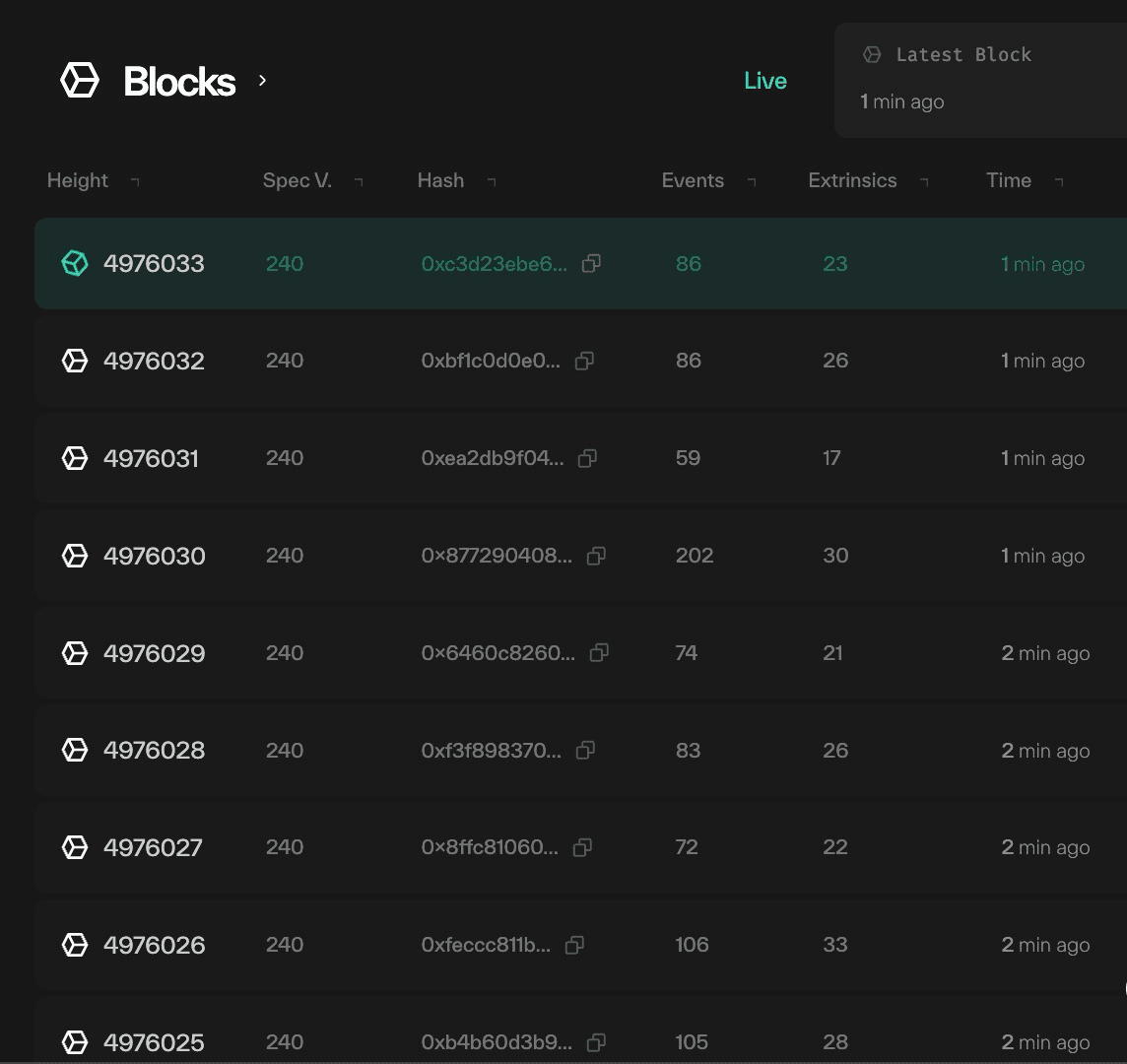Viewport: 1127px width, 1064px height.
Task: Click the Blocks page title
Action: click(179, 81)
